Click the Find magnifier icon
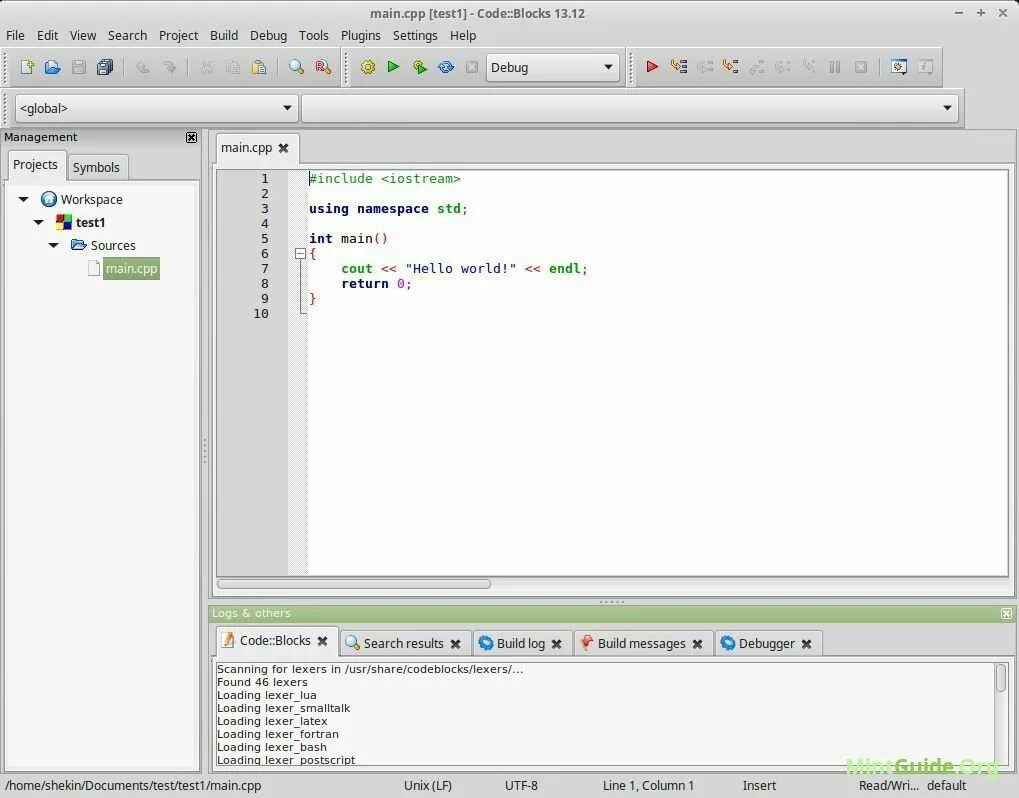This screenshot has height=798, width=1019. (x=296, y=67)
